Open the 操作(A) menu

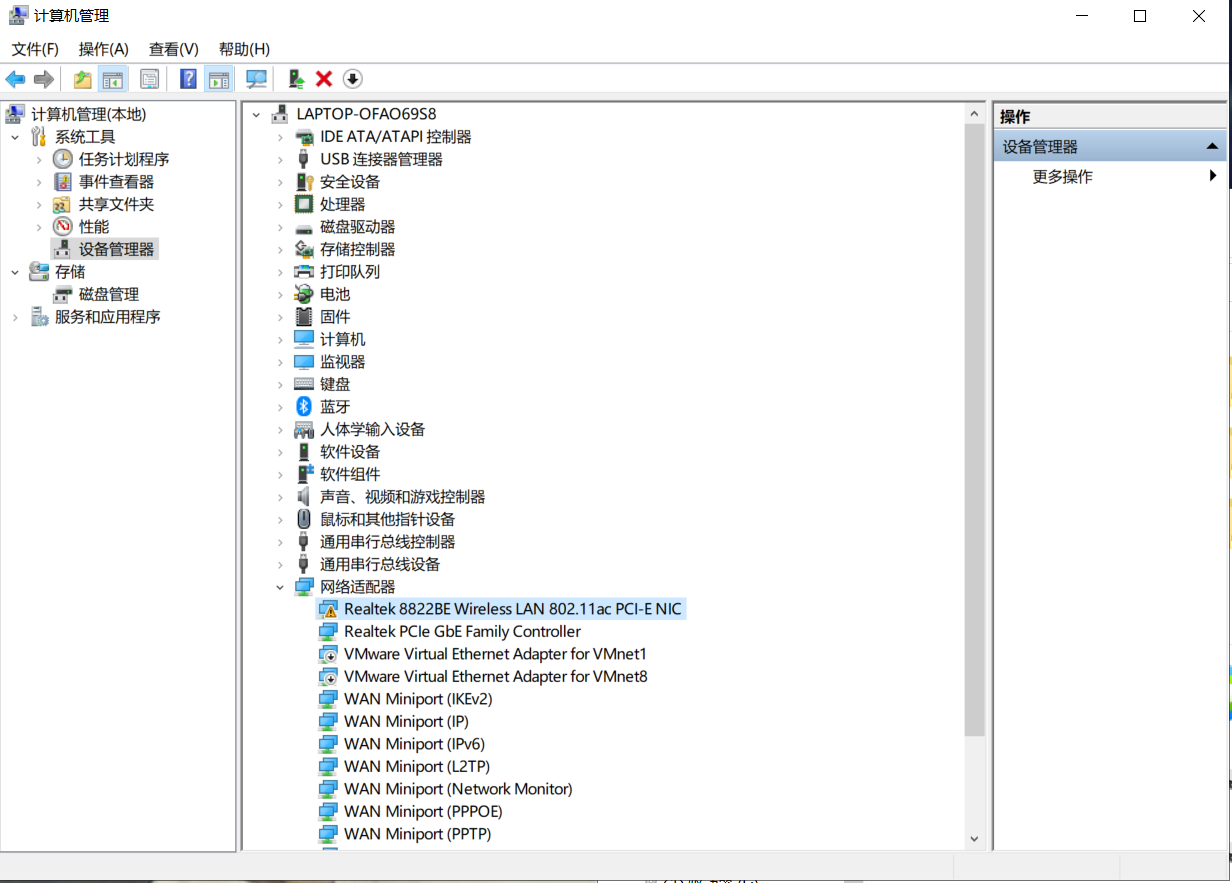(x=104, y=49)
